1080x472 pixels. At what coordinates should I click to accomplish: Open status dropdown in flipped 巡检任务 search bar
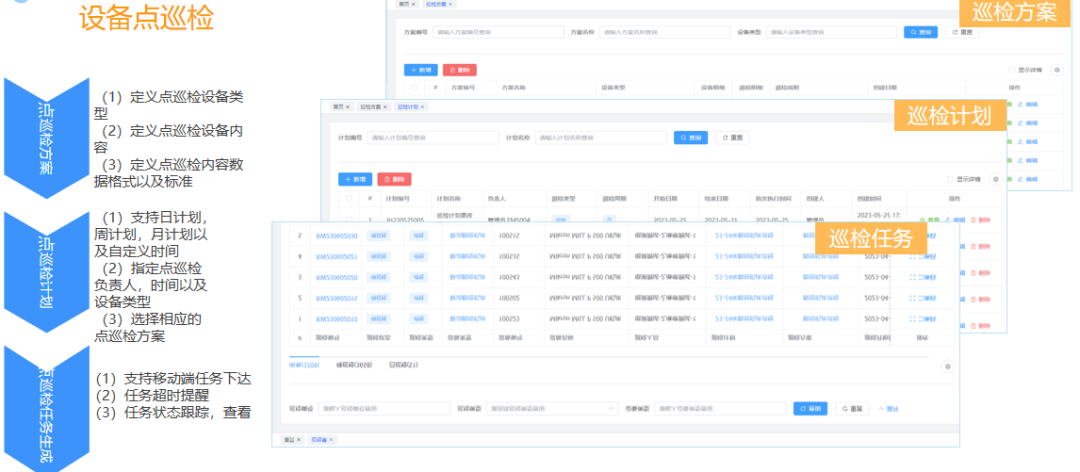pos(552,409)
